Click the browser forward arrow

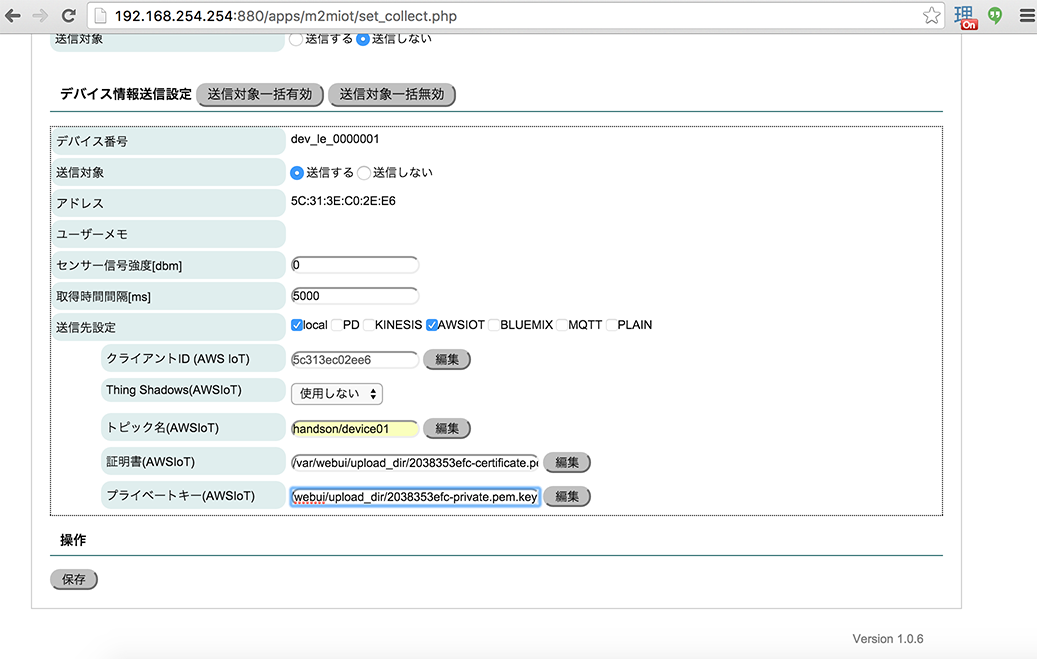(x=40, y=15)
